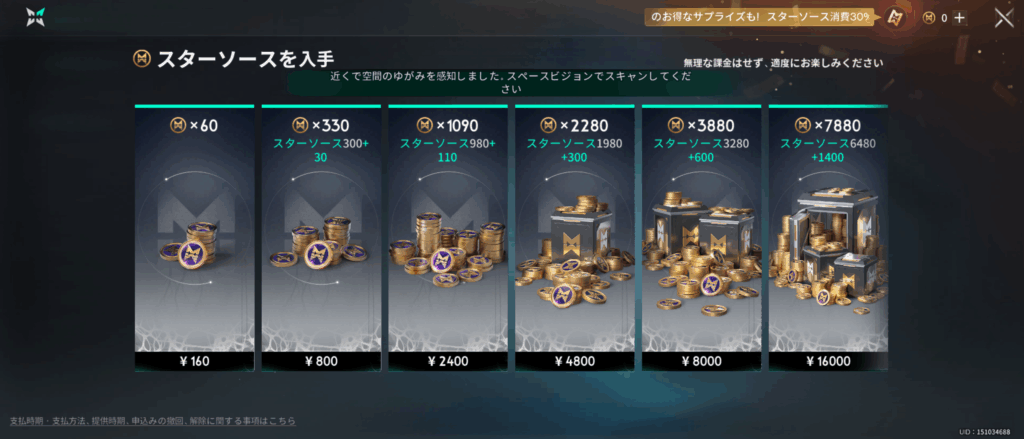The width and height of the screenshot is (1024, 439).
Task: Tap the ¥16000 price button
Action: point(828,361)
